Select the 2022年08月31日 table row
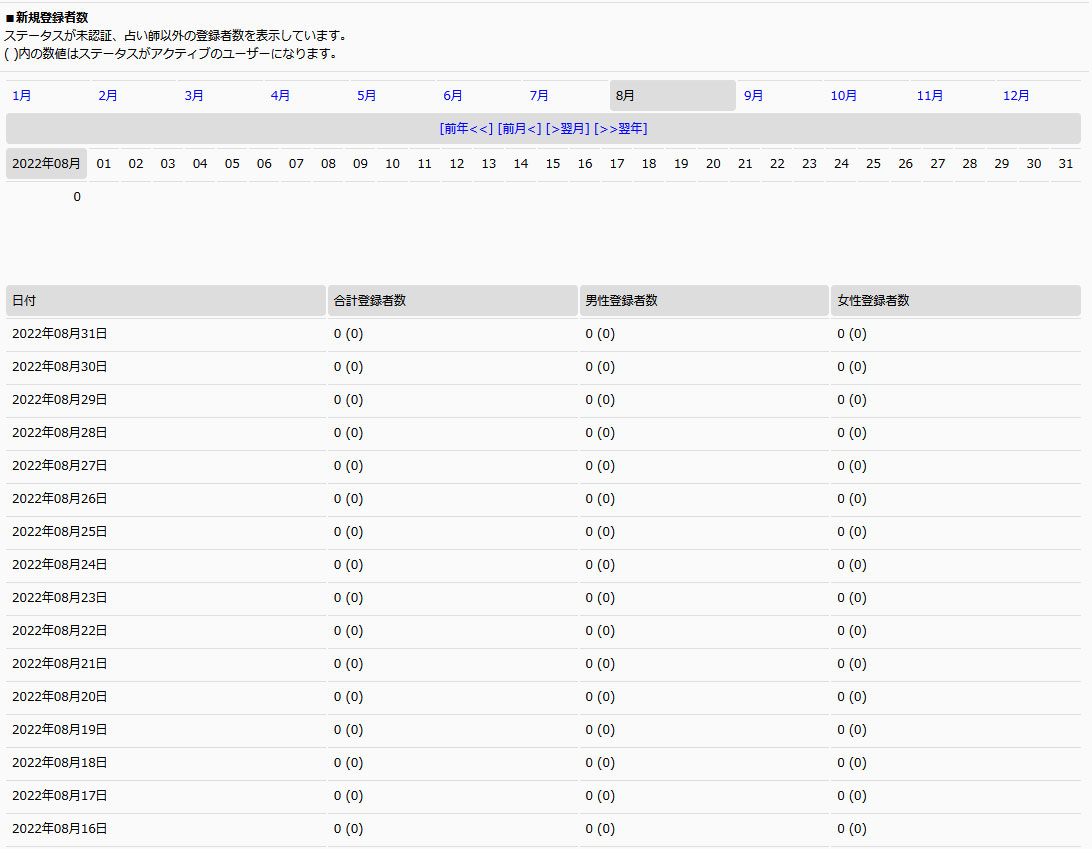This screenshot has width=1092, height=849. (x=60, y=334)
